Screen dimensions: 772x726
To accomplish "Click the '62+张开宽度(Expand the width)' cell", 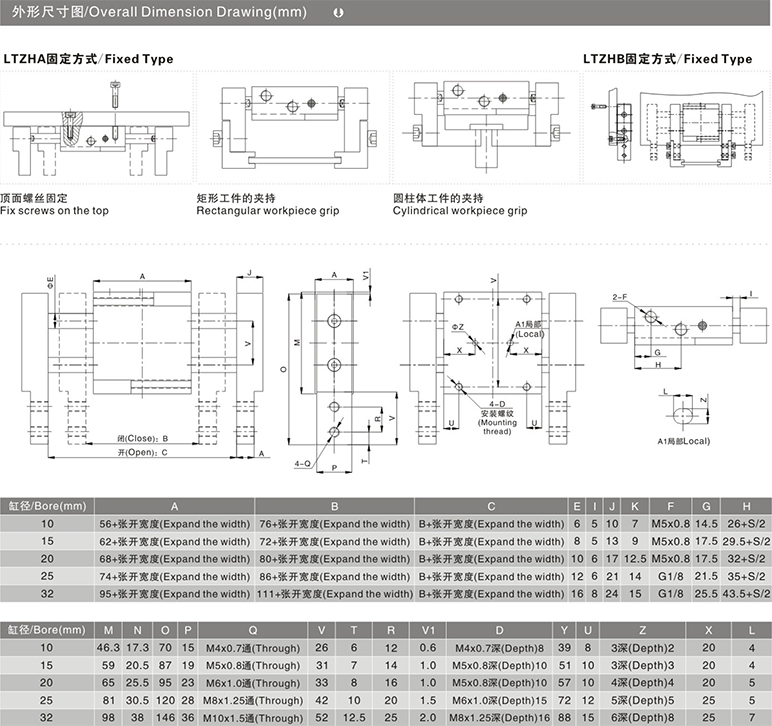I will coord(175,541).
